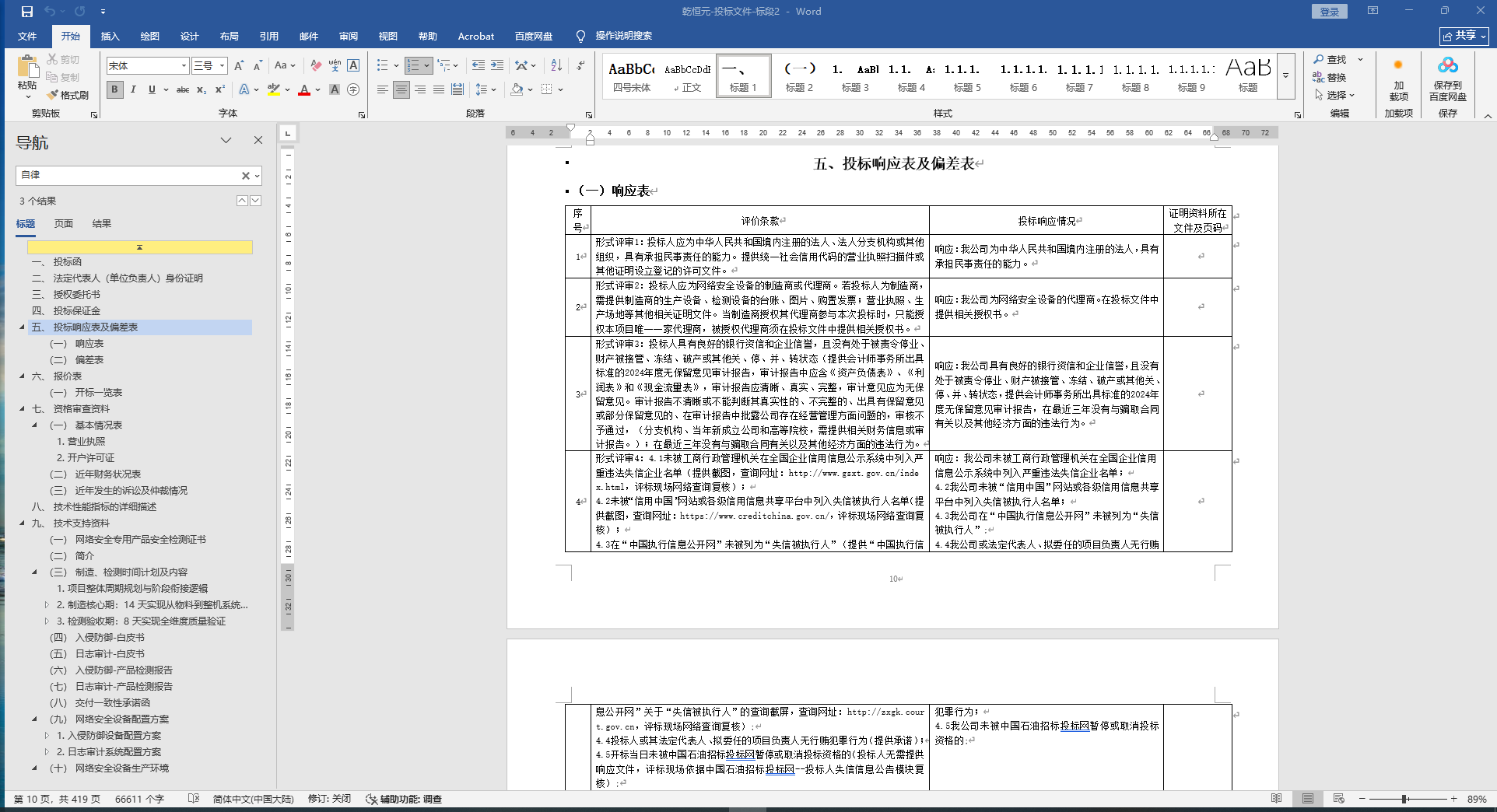Click the Paste clipboard icon
The width and height of the screenshot is (1497, 812).
27,67
